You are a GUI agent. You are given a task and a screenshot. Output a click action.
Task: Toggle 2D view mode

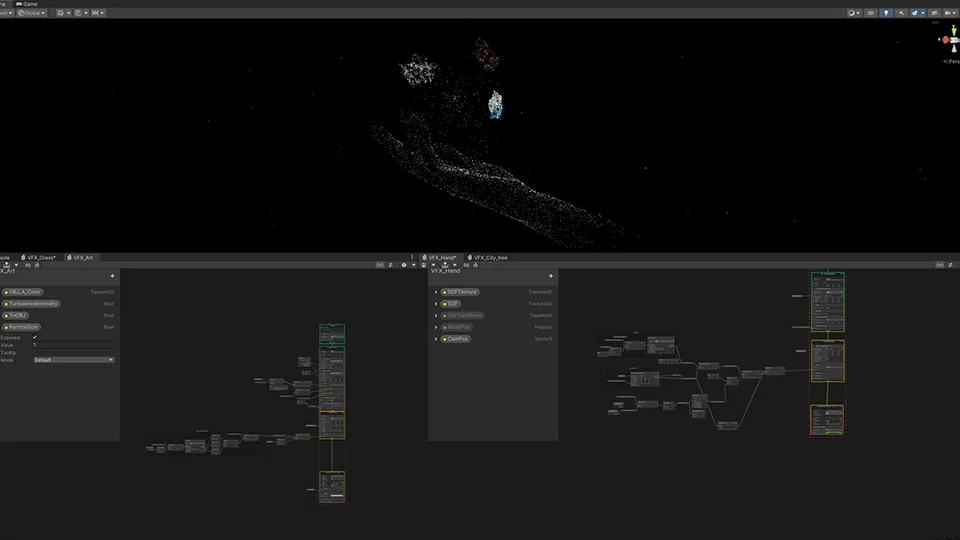coord(871,13)
